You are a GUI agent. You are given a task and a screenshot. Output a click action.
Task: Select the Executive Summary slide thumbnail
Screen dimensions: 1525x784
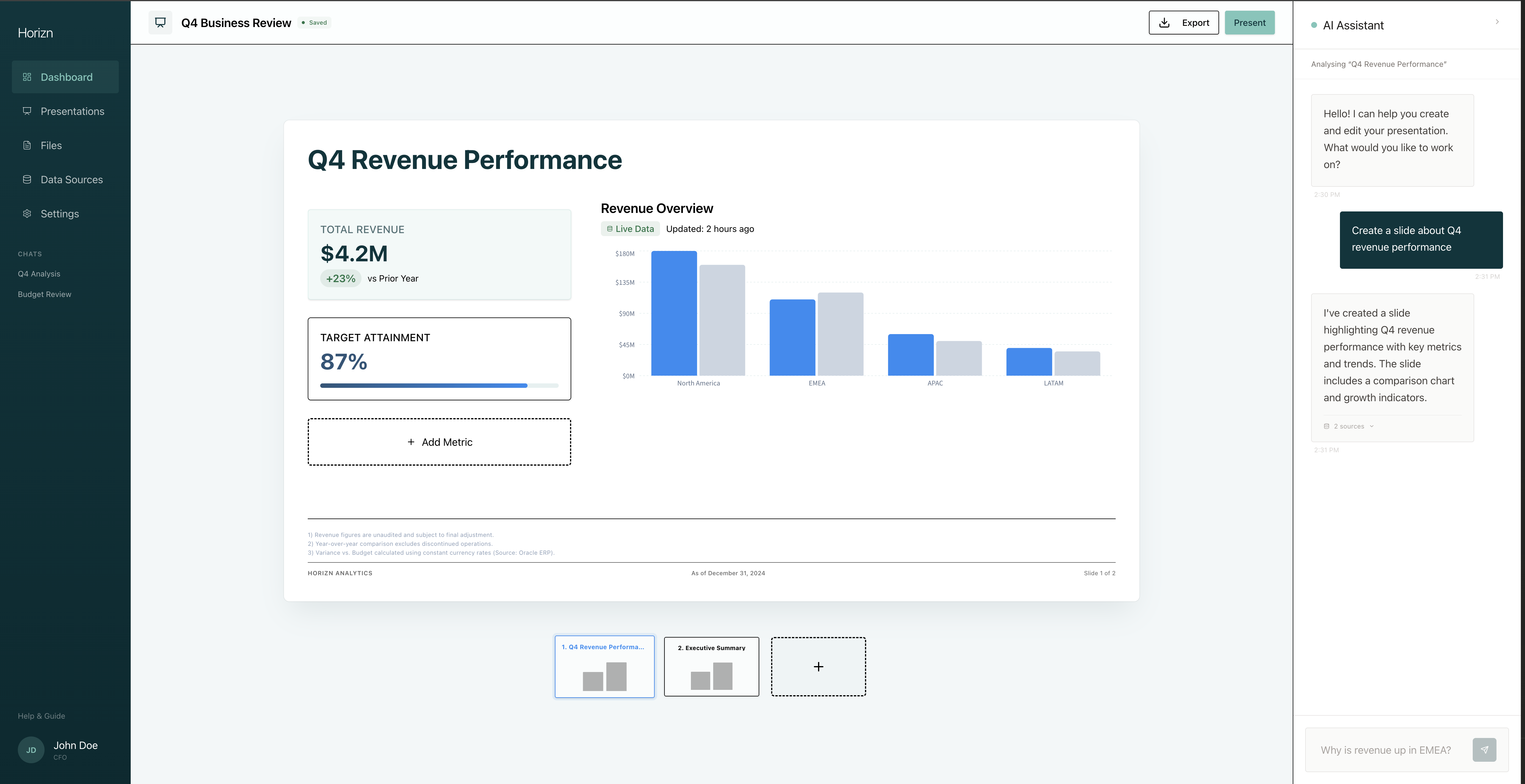click(711, 666)
